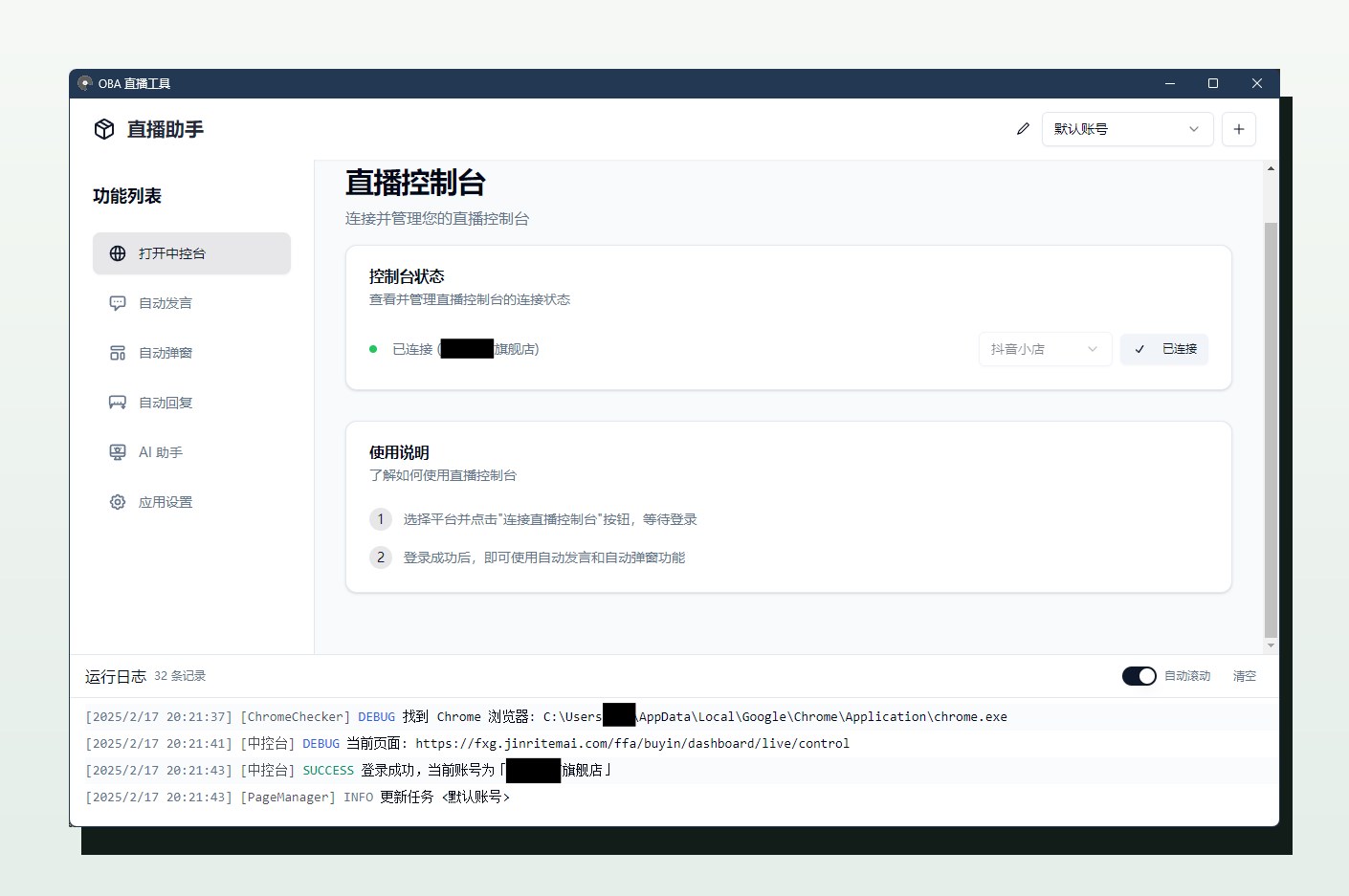Screen dimensions: 1349x896
Task: Close the OBA 直播工具 window
Action: click(x=1257, y=83)
